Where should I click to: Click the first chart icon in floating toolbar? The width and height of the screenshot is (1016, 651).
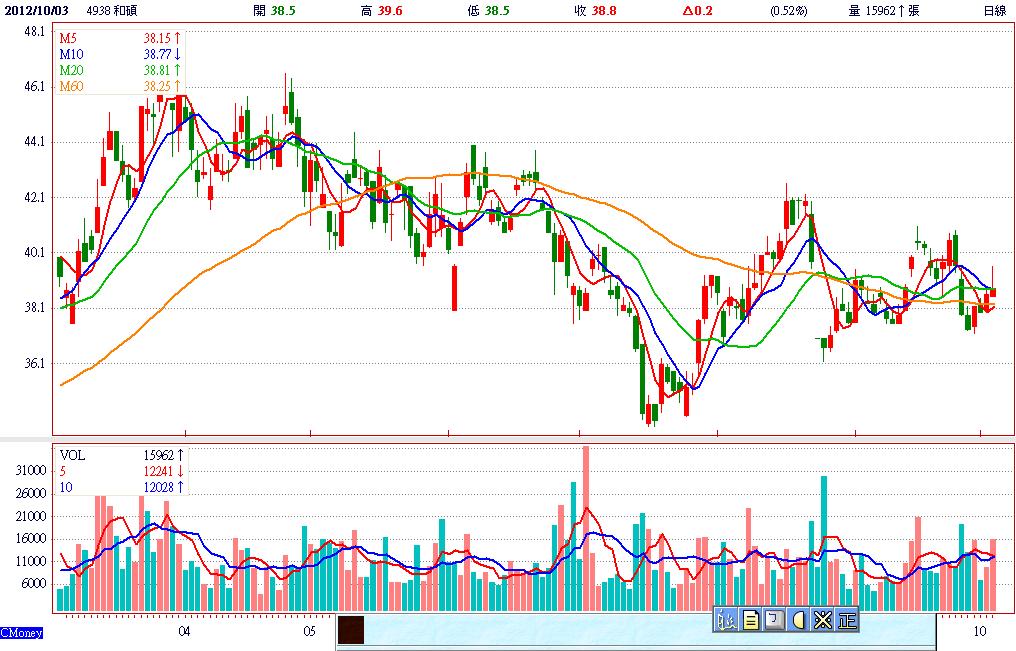coord(727,619)
